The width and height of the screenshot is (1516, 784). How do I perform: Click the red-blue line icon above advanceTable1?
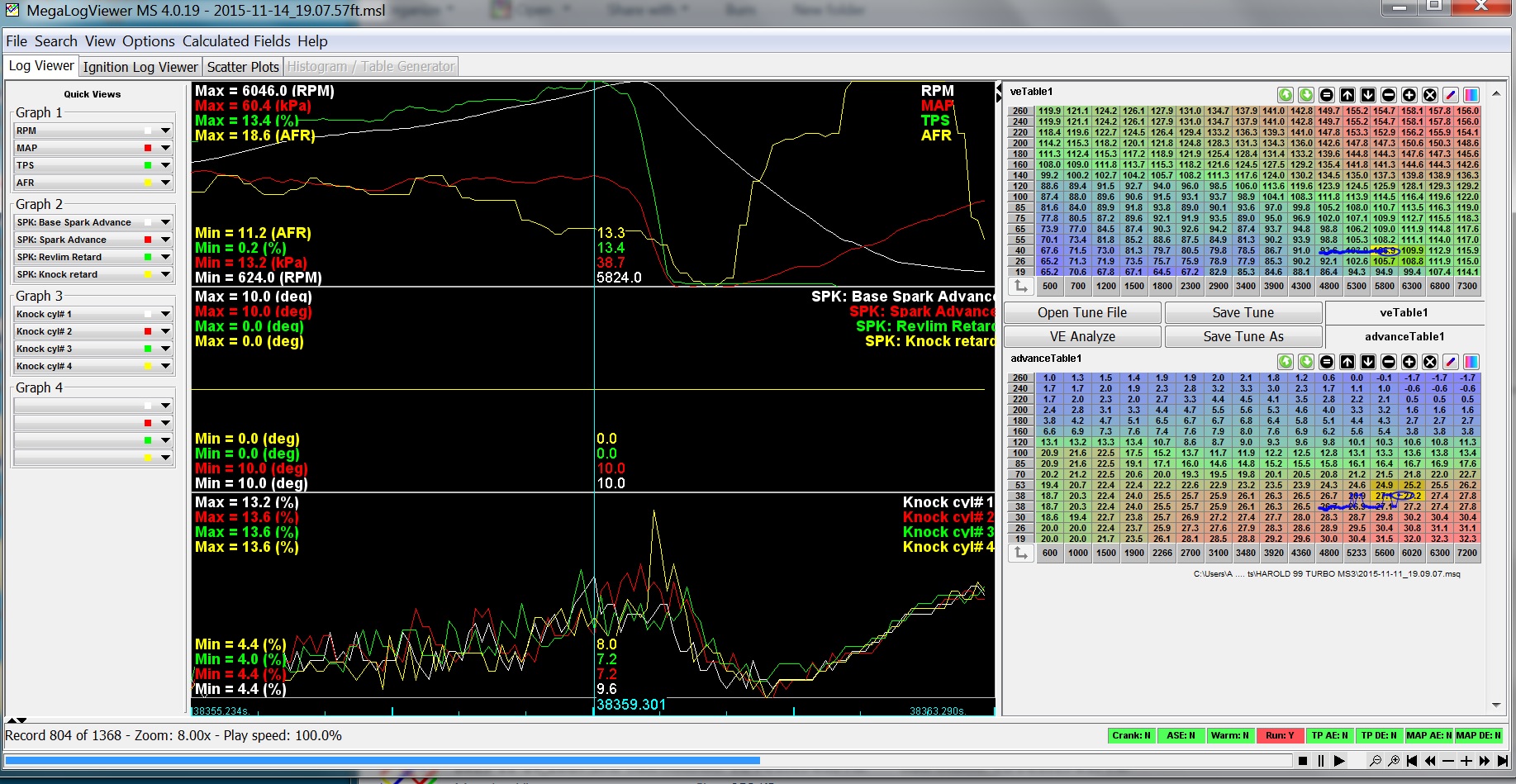pos(1451,362)
